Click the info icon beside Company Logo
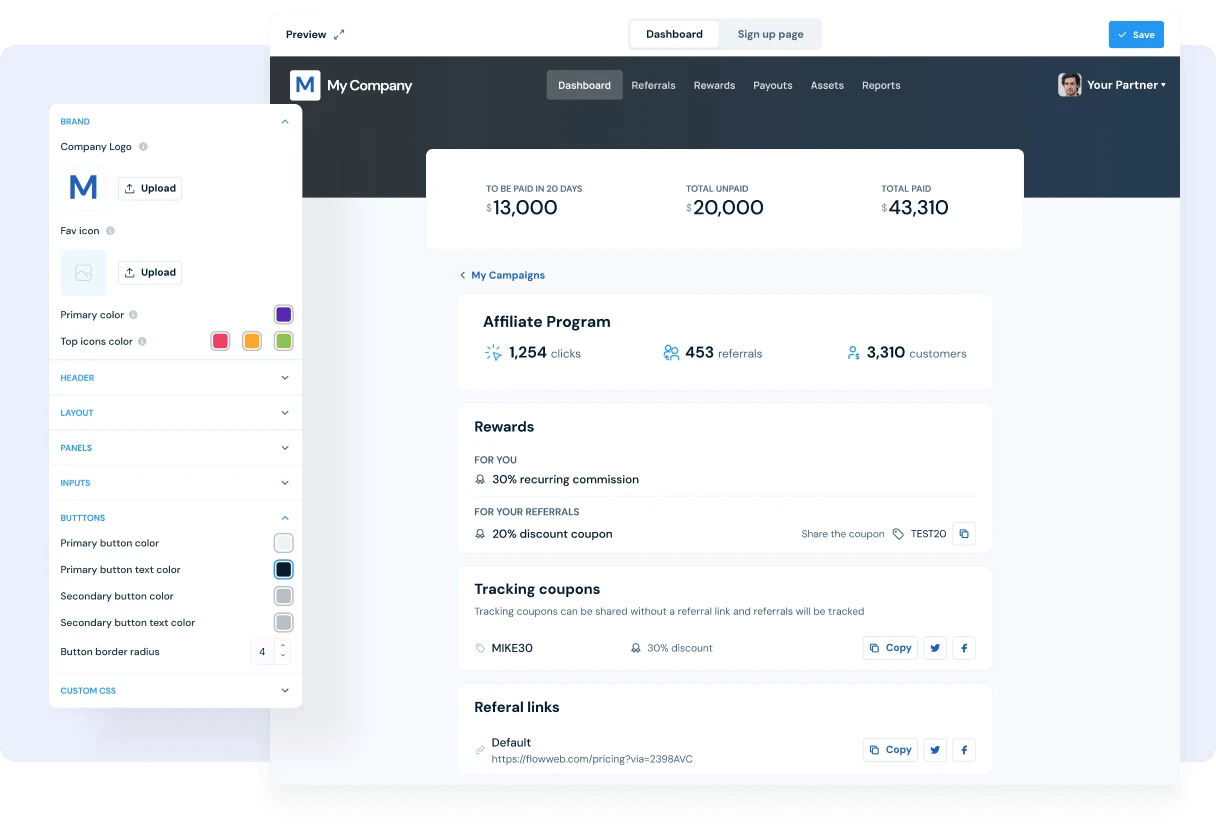The height and width of the screenshot is (832, 1216). coord(143,147)
